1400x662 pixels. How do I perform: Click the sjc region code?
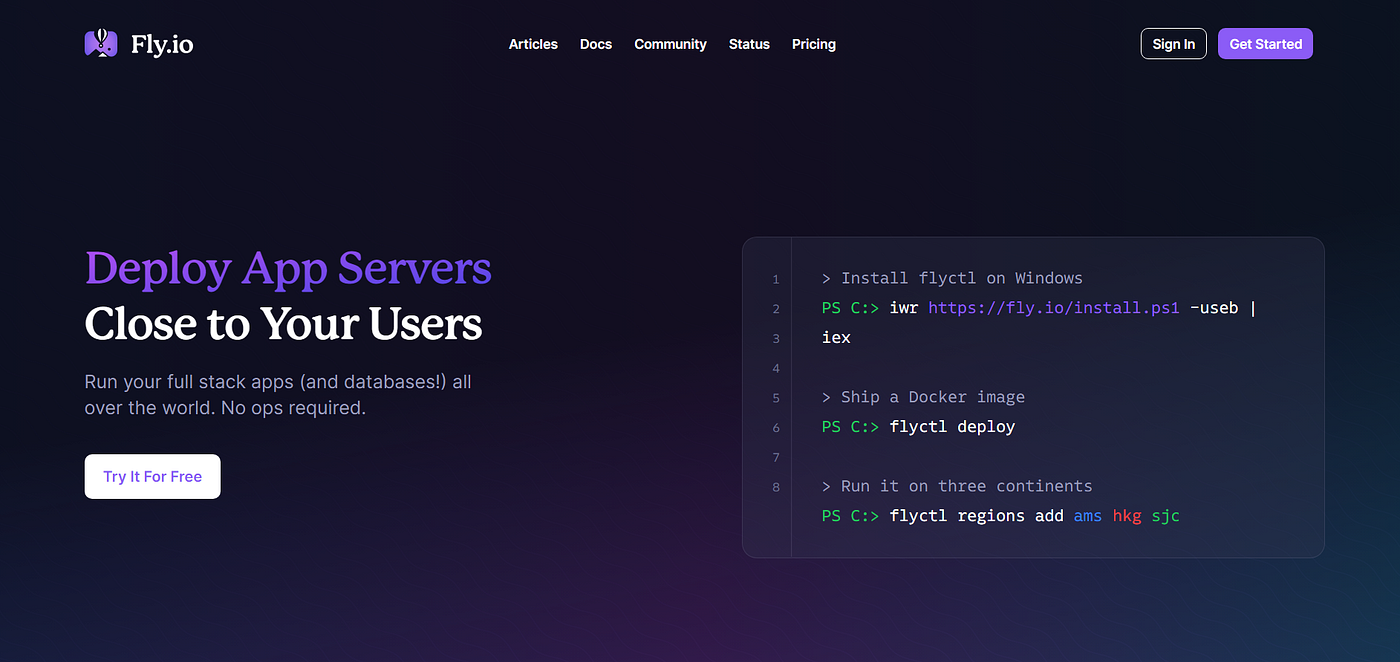(1166, 516)
